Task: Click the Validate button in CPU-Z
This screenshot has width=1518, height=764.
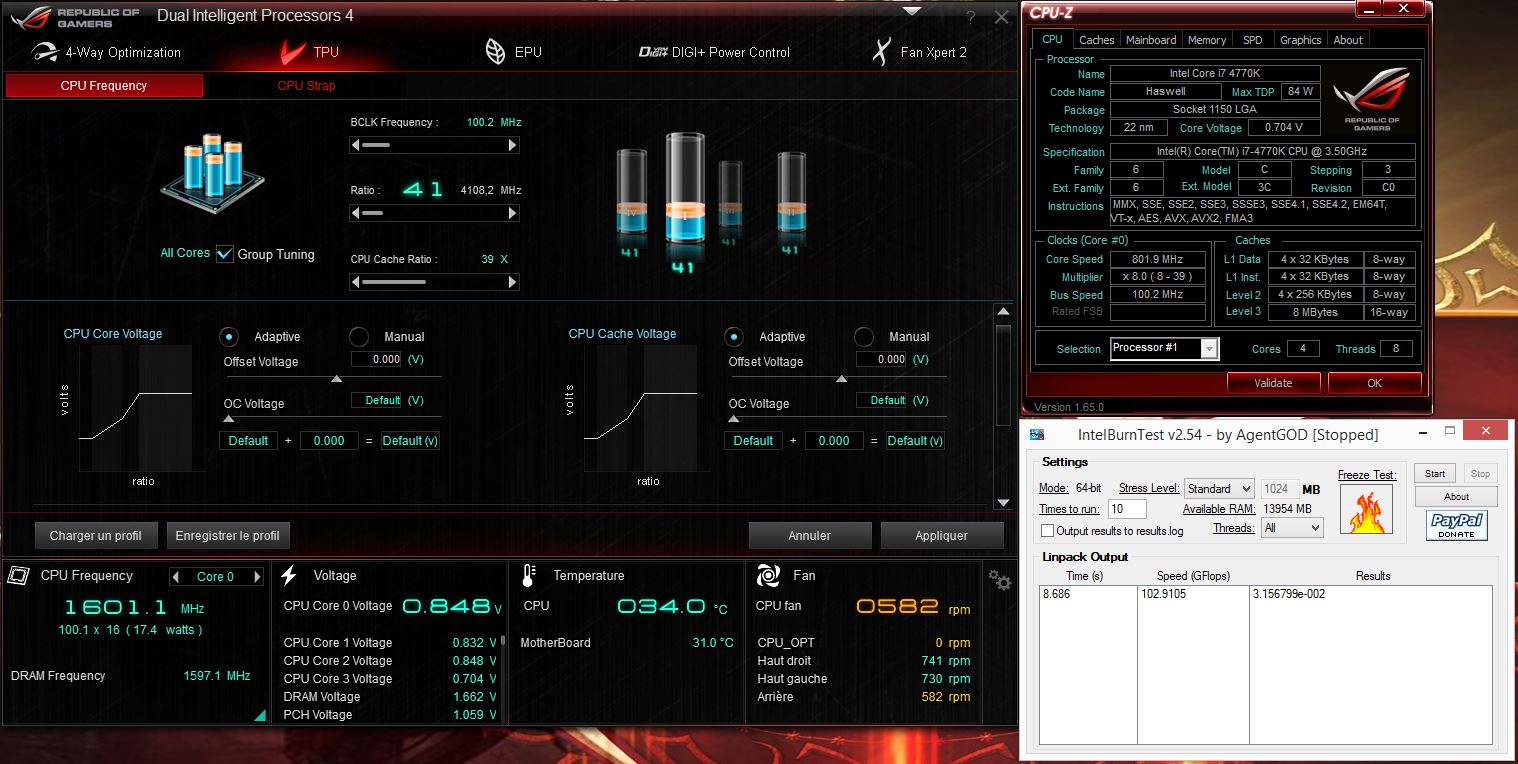Action: tap(1273, 383)
